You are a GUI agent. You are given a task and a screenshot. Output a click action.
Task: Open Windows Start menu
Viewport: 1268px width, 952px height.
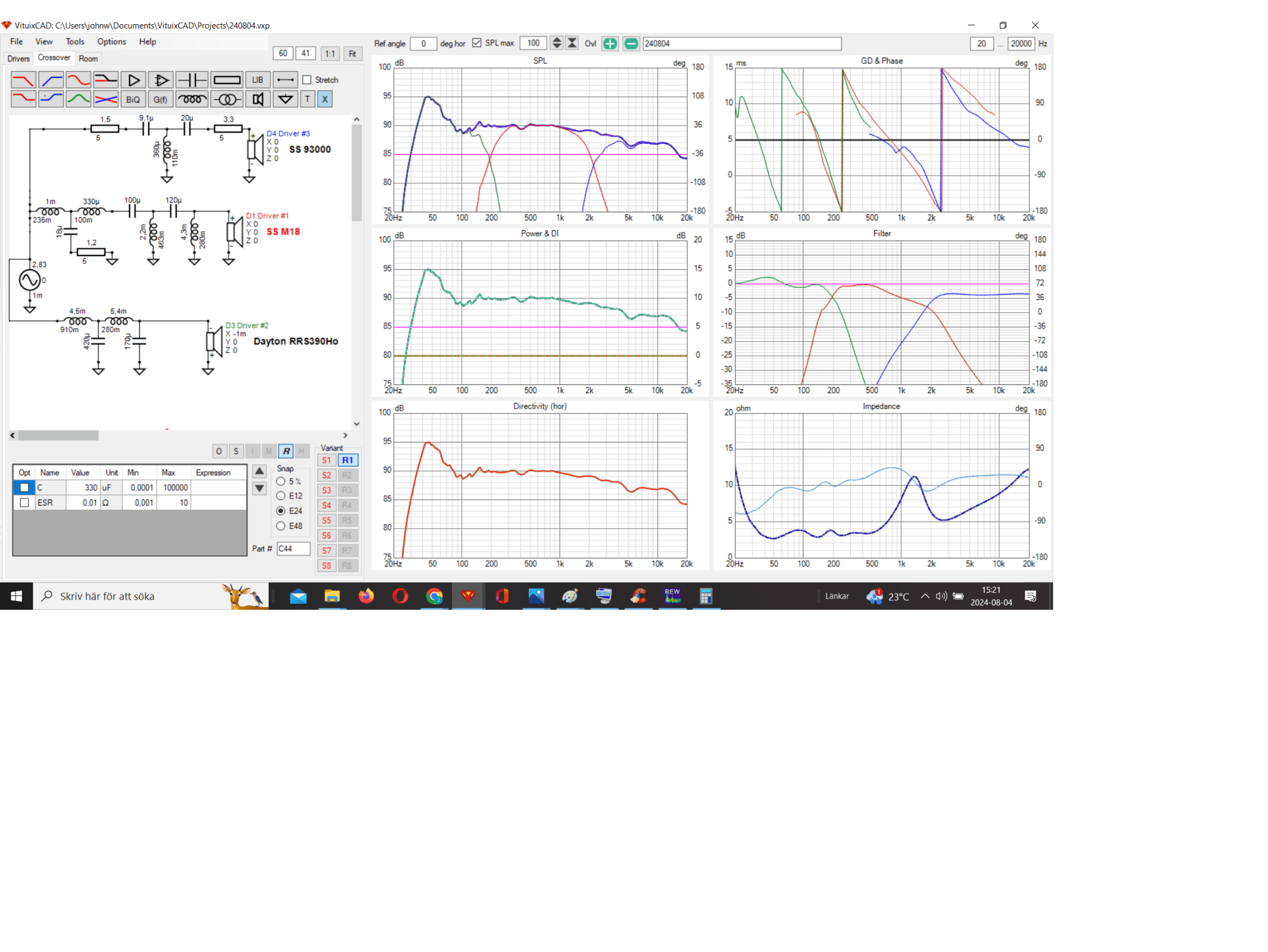16,596
